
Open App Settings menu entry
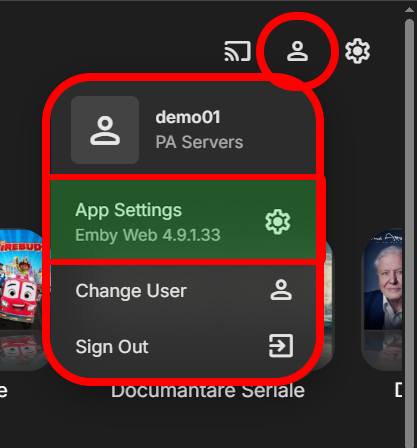click(183, 220)
